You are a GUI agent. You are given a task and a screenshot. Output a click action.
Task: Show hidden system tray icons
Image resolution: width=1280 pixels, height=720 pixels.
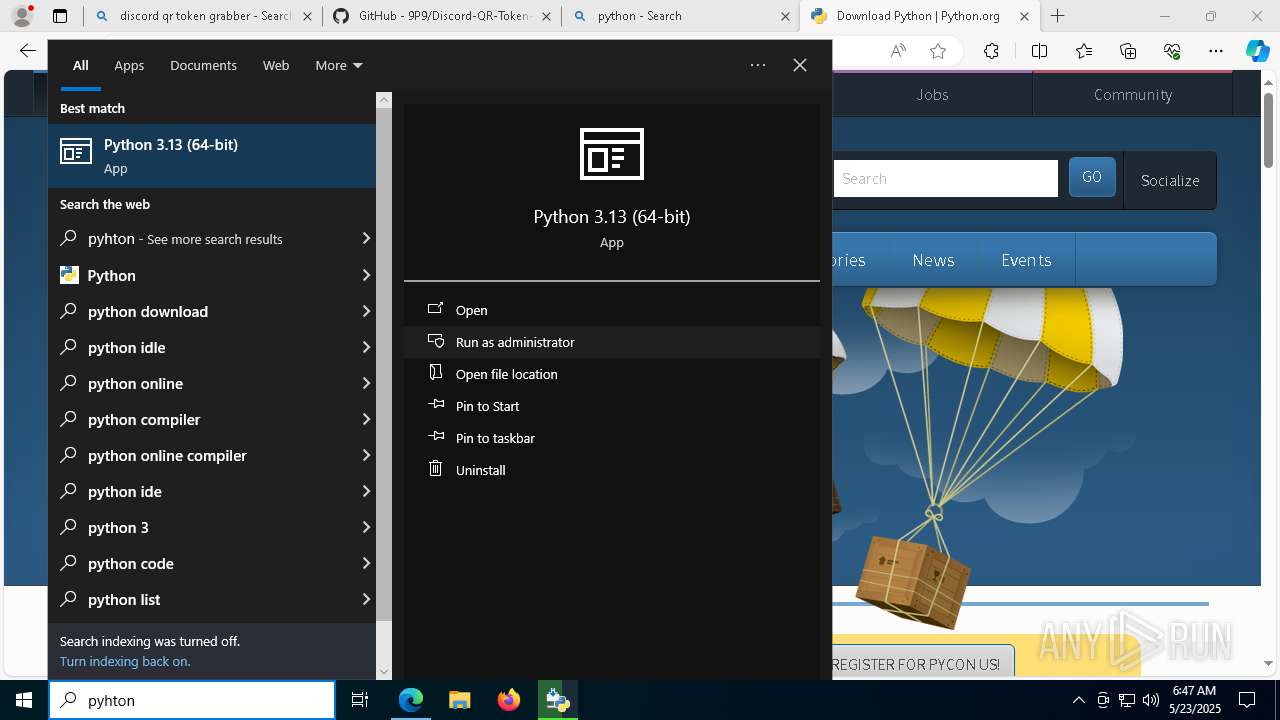1078,700
